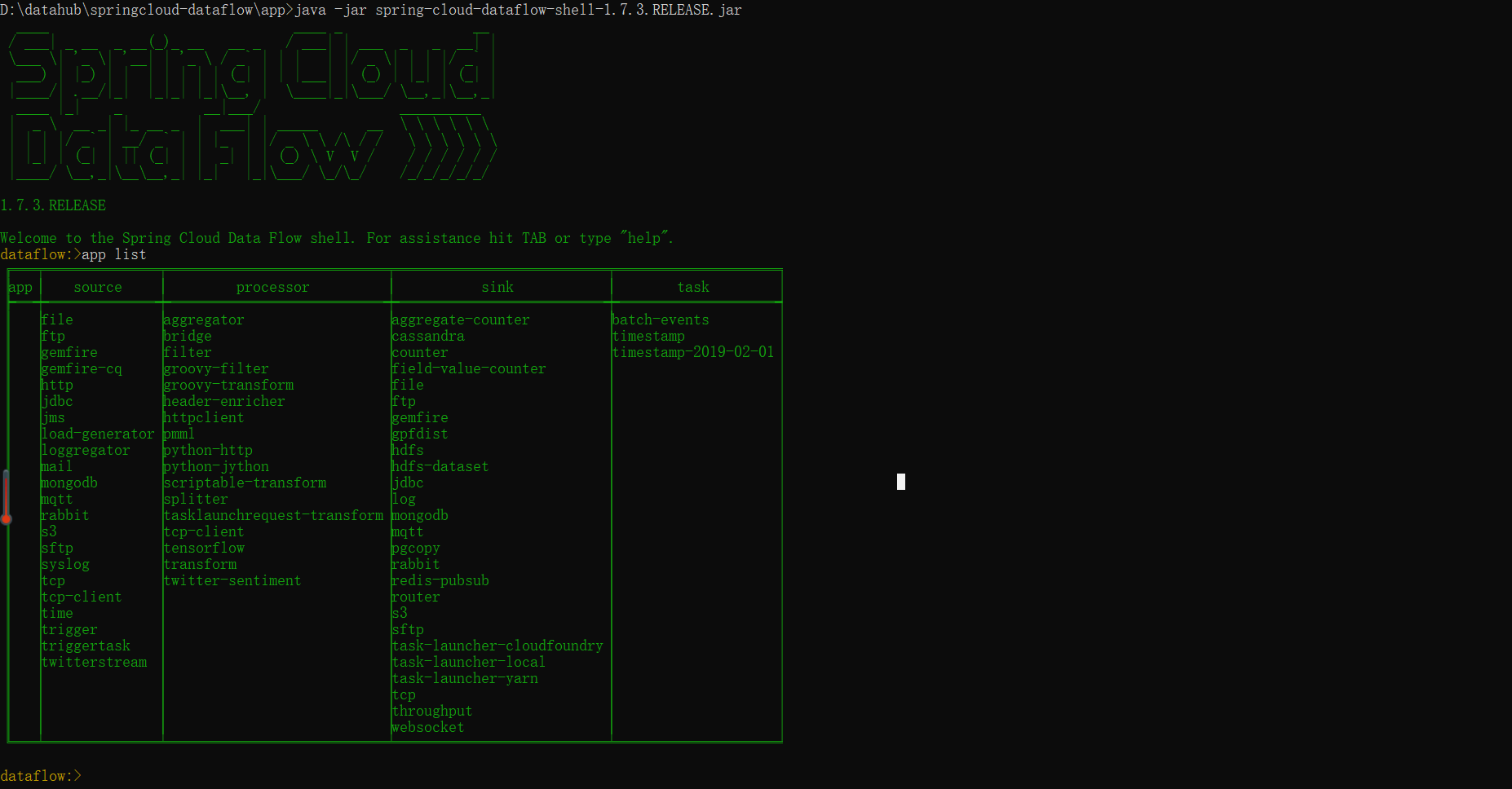The height and width of the screenshot is (789, 1512).
Task: Select 'twitter-sentiment' processor entry
Action: tap(232, 580)
